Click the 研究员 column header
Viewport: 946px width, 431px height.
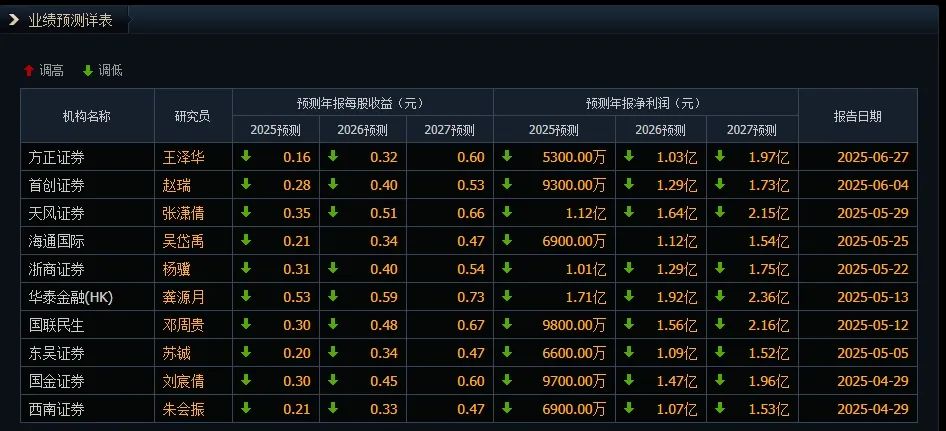192,117
